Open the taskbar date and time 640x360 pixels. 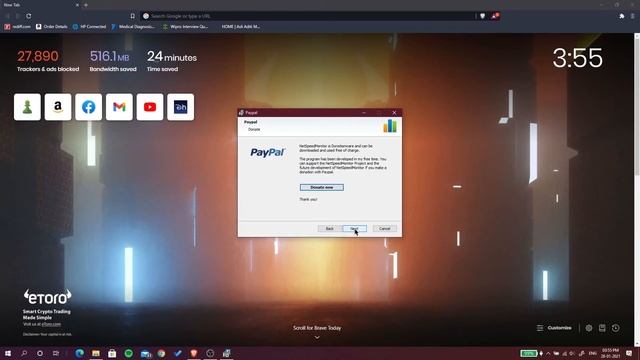pos(610,353)
